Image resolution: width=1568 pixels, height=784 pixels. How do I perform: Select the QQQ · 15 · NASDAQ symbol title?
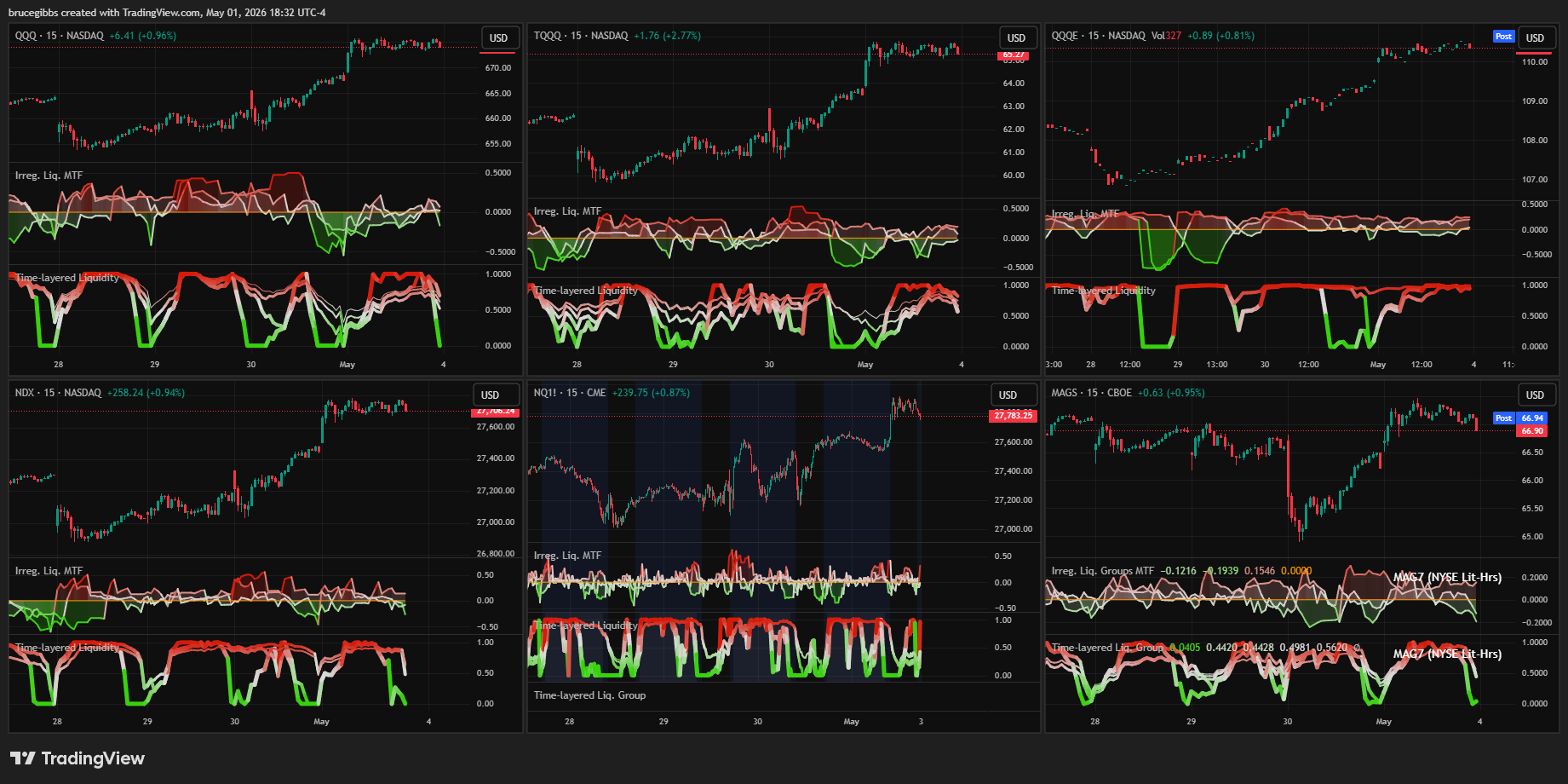pyautogui.click(x=60, y=36)
